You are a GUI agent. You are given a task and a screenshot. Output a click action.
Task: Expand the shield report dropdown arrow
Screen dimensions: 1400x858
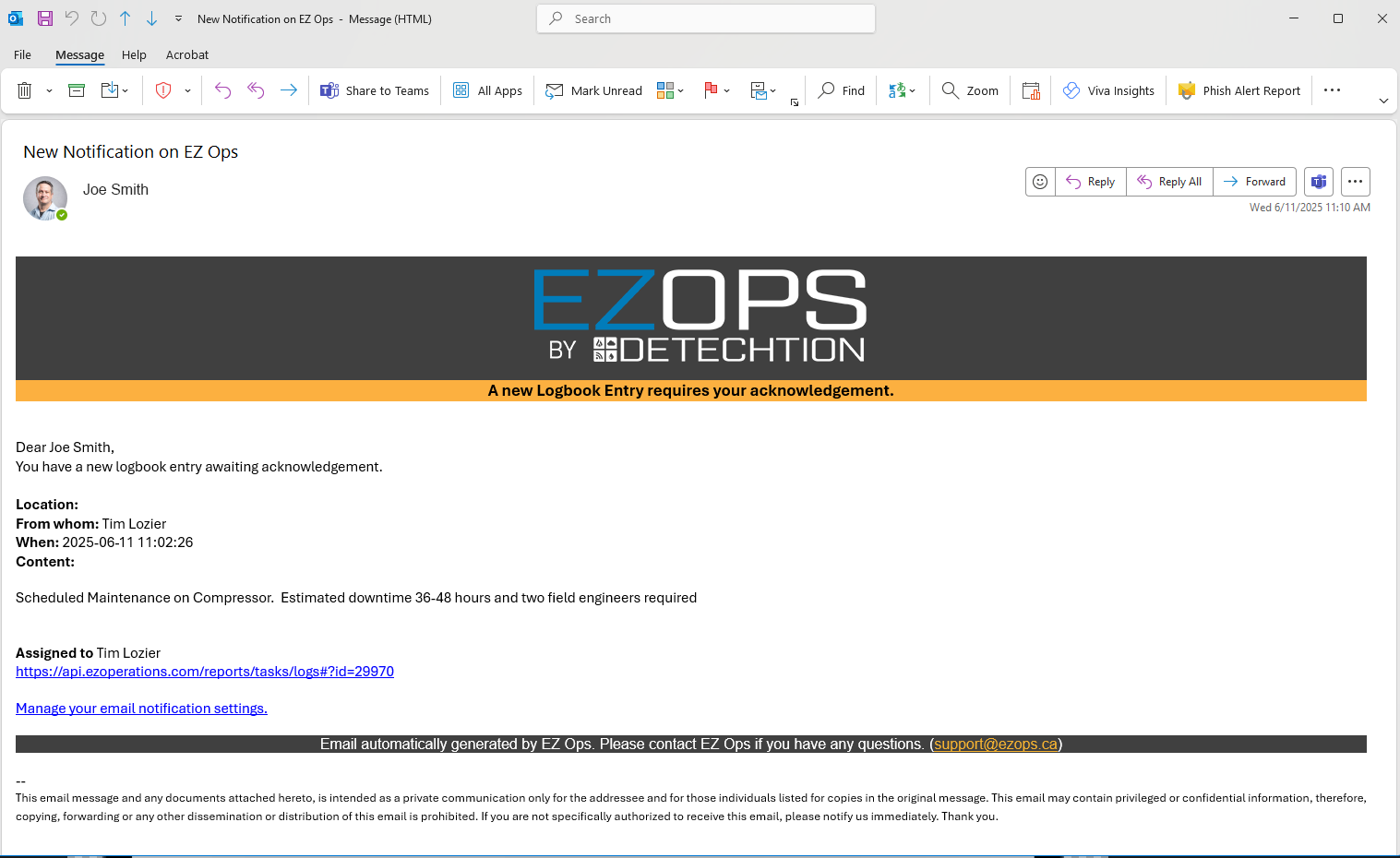click(187, 90)
